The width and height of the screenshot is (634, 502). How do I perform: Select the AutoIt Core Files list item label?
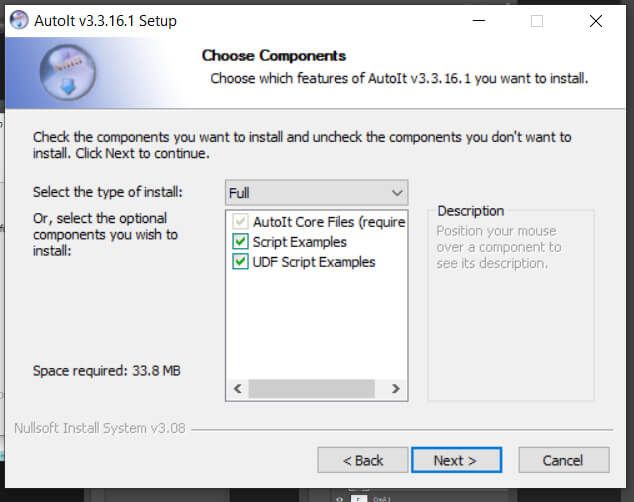point(329,222)
